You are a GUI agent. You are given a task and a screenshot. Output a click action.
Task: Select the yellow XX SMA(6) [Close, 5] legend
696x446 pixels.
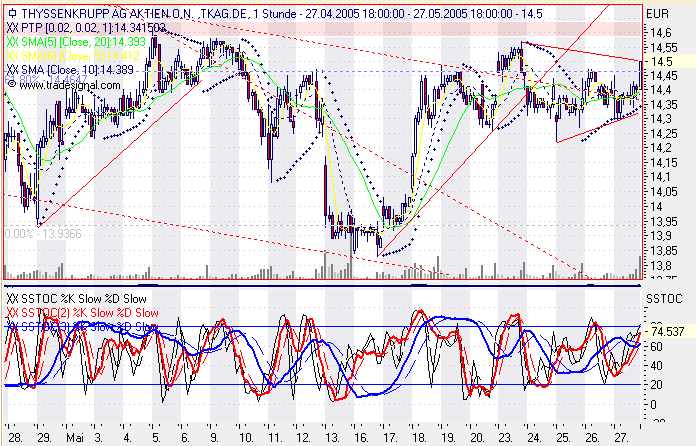(x=73, y=56)
